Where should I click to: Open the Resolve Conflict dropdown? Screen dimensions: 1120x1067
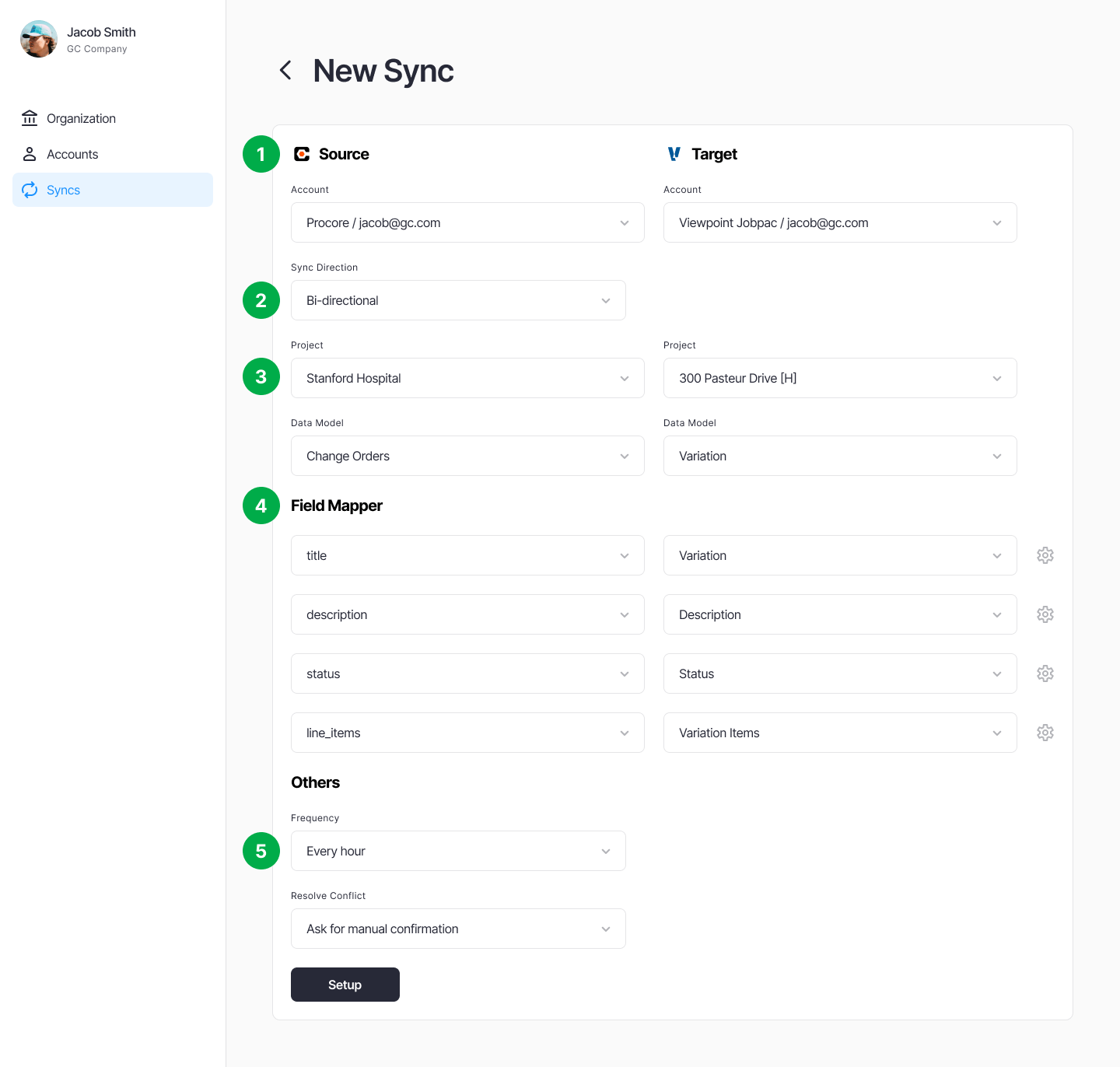(x=458, y=929)
